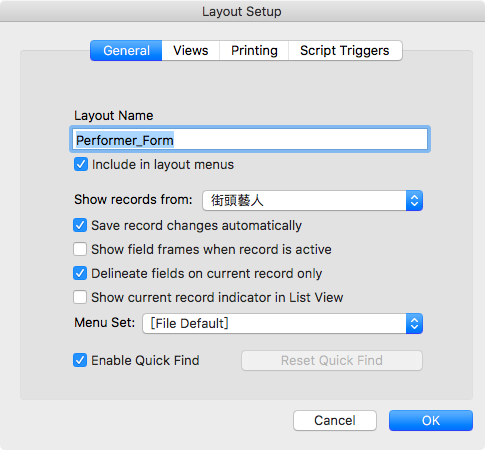Click the Layout Name text field
The width and height of the screenshot is (485, 450).
(250, 139)
